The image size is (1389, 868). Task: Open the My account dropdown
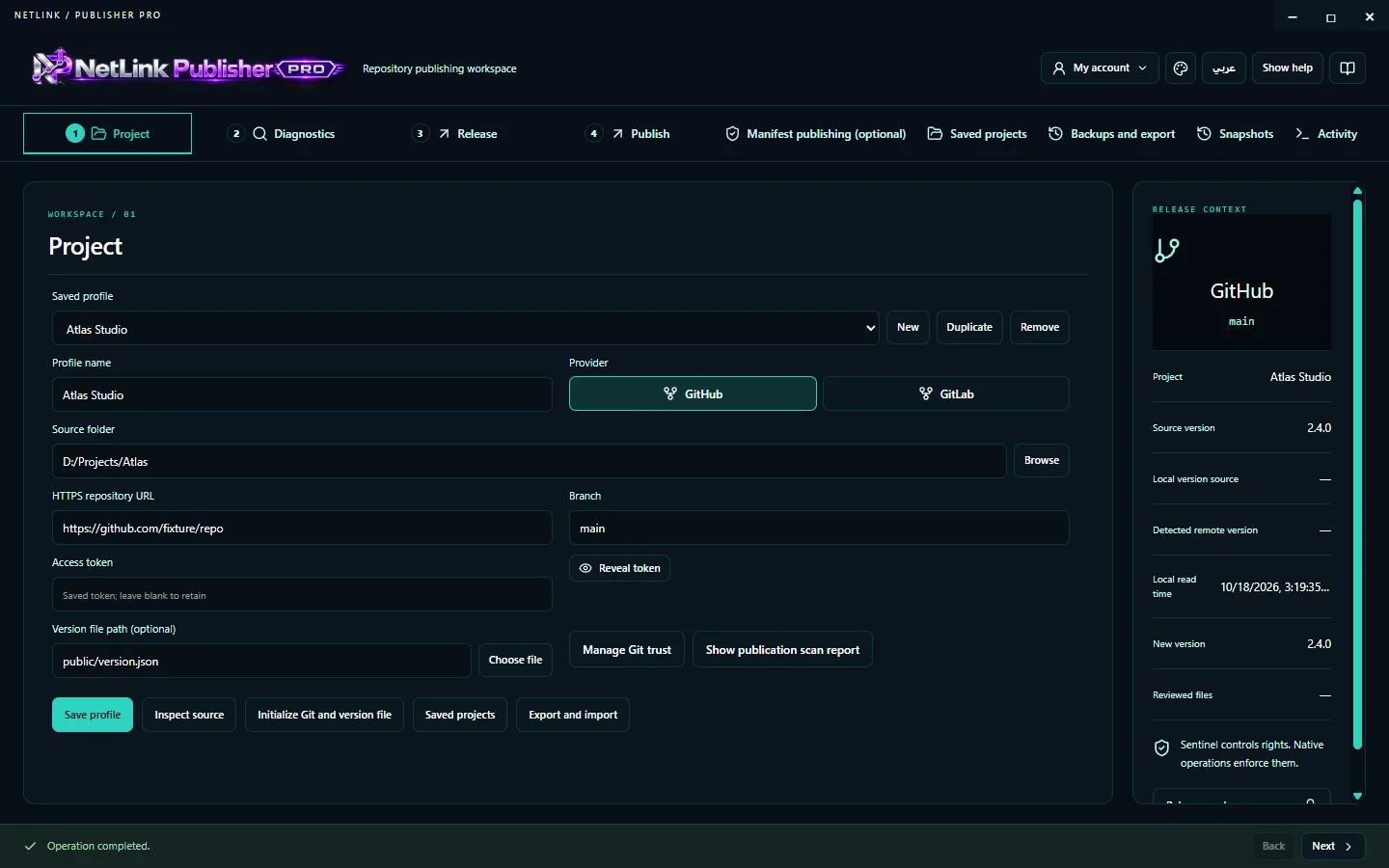[x=1100, y=68]
